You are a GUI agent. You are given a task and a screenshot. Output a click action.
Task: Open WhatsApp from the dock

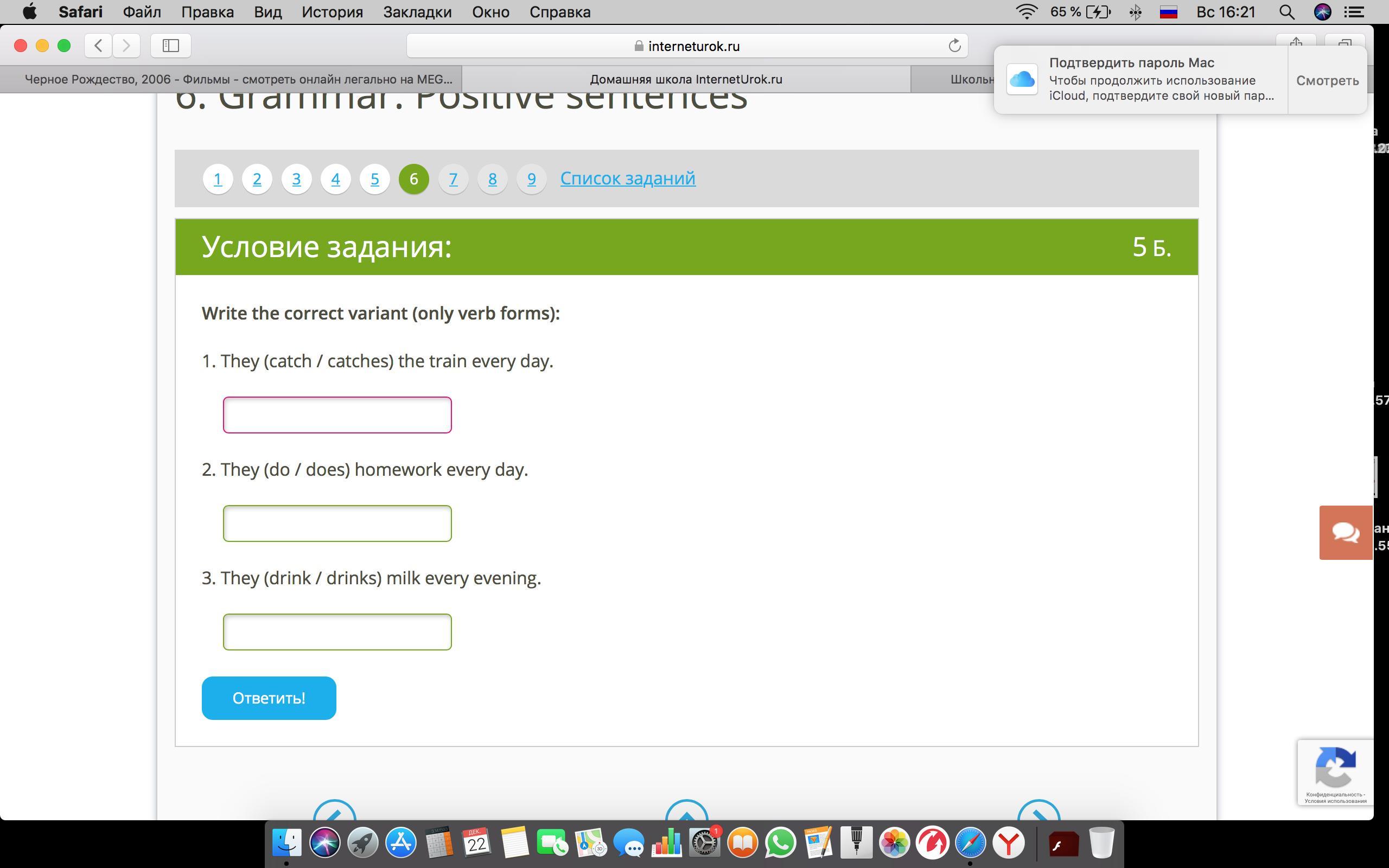pos(780,843)
